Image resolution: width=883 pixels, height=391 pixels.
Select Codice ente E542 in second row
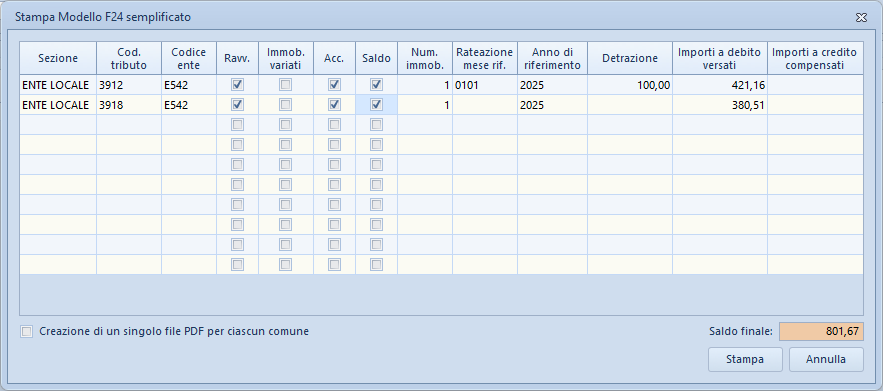189,105
